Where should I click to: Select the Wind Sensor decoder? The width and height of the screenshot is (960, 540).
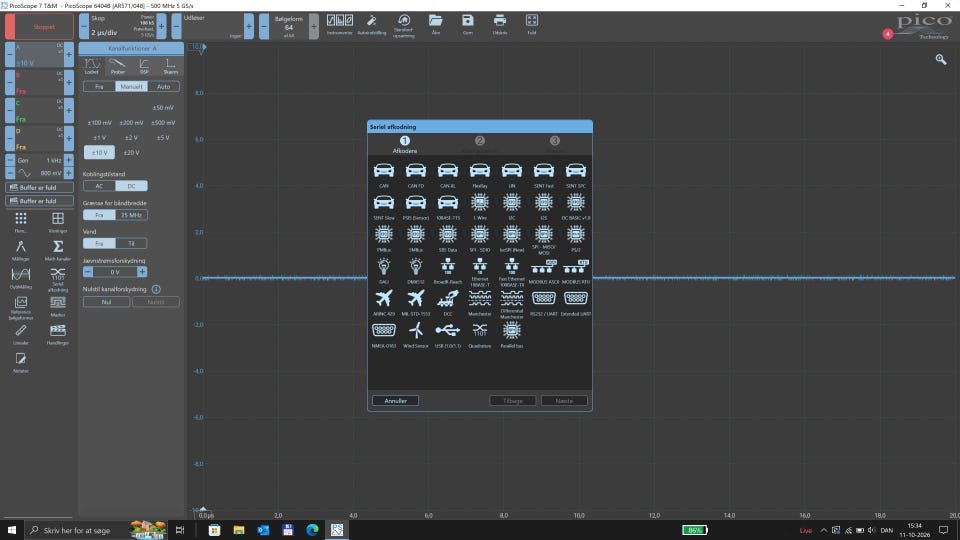coord(416,331)
